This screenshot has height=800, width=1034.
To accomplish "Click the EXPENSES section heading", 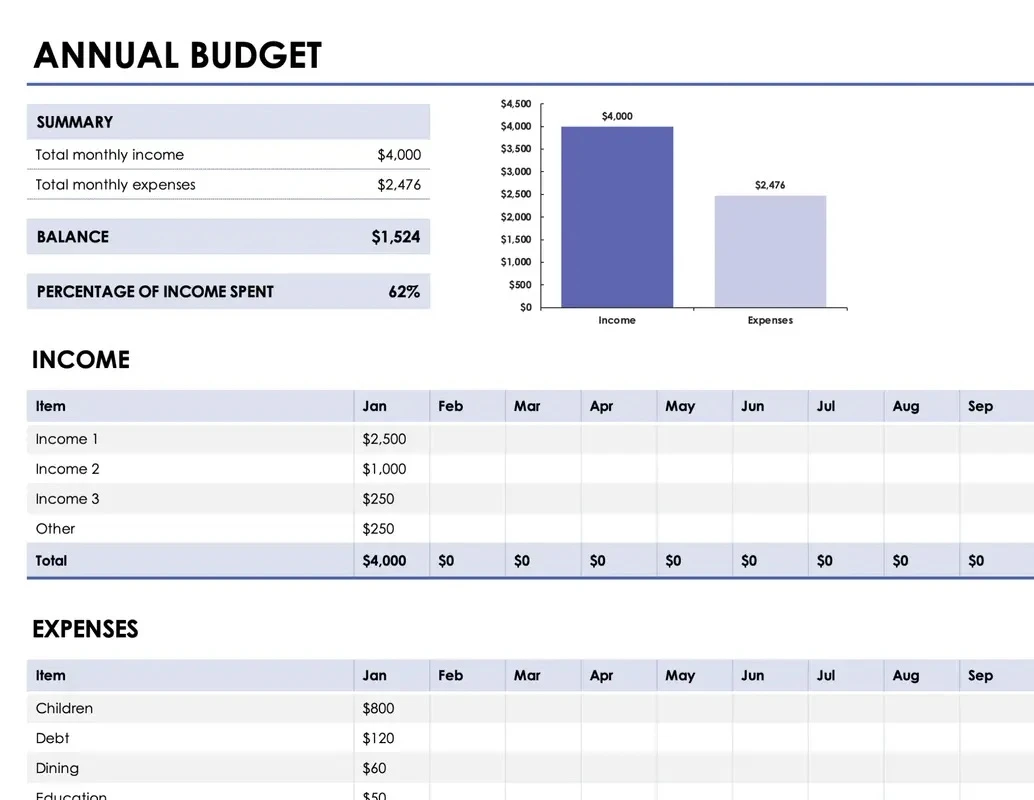I will (x=85, y=628).
